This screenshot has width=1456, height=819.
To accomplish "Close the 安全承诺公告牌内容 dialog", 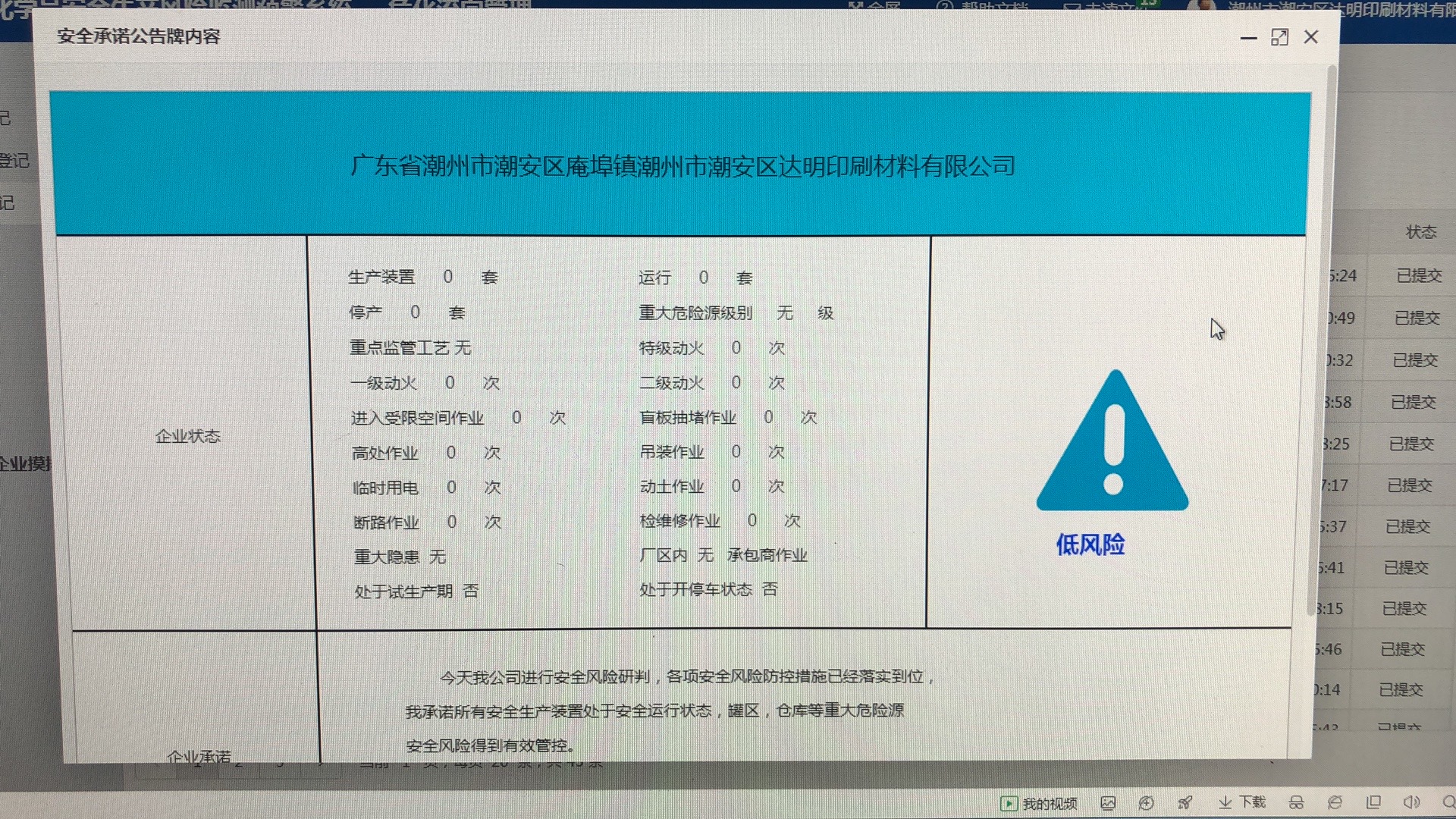I will [x=1310, y=37].
